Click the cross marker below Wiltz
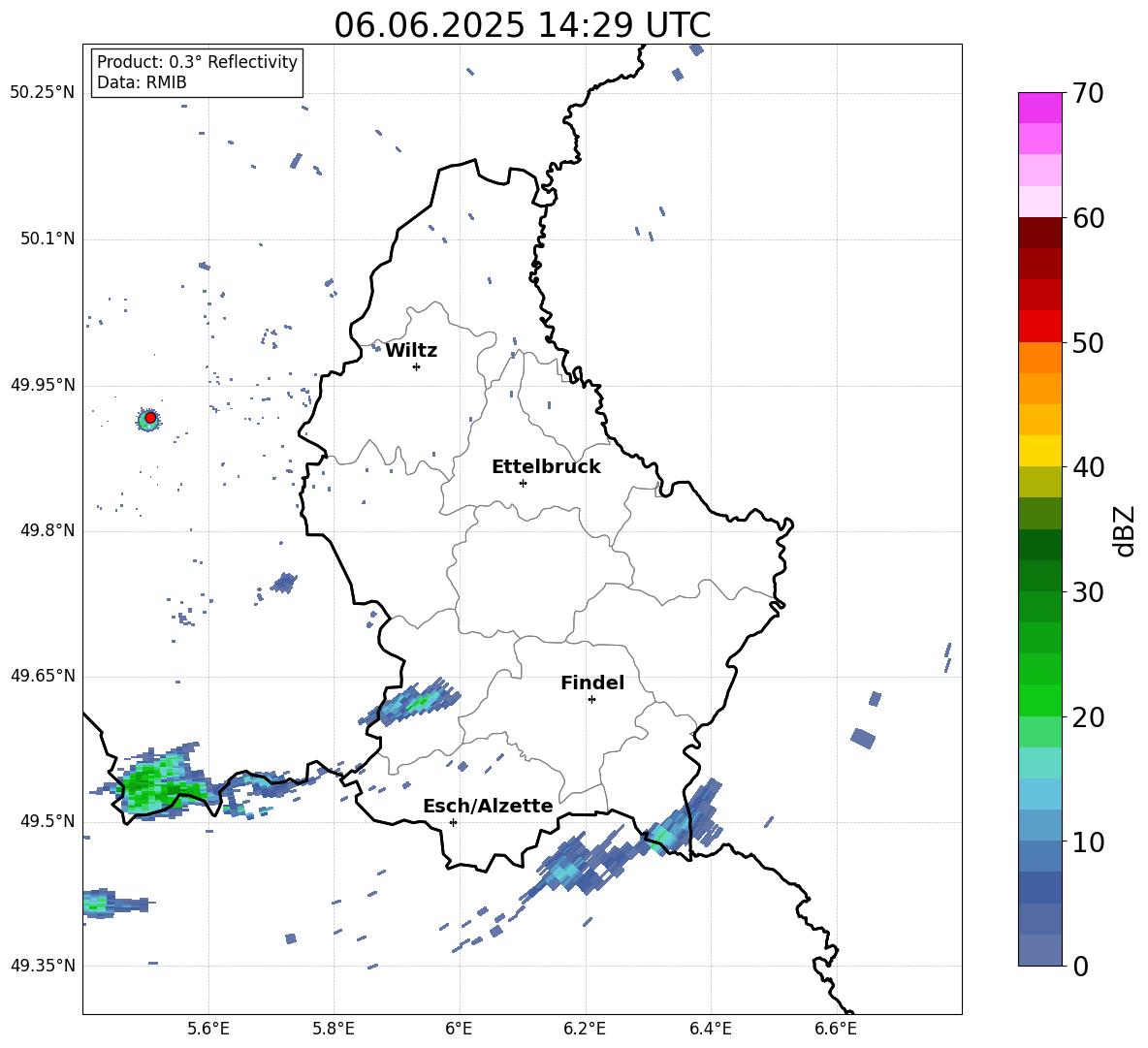The image size is (1148, 1048). click(417, 366)
